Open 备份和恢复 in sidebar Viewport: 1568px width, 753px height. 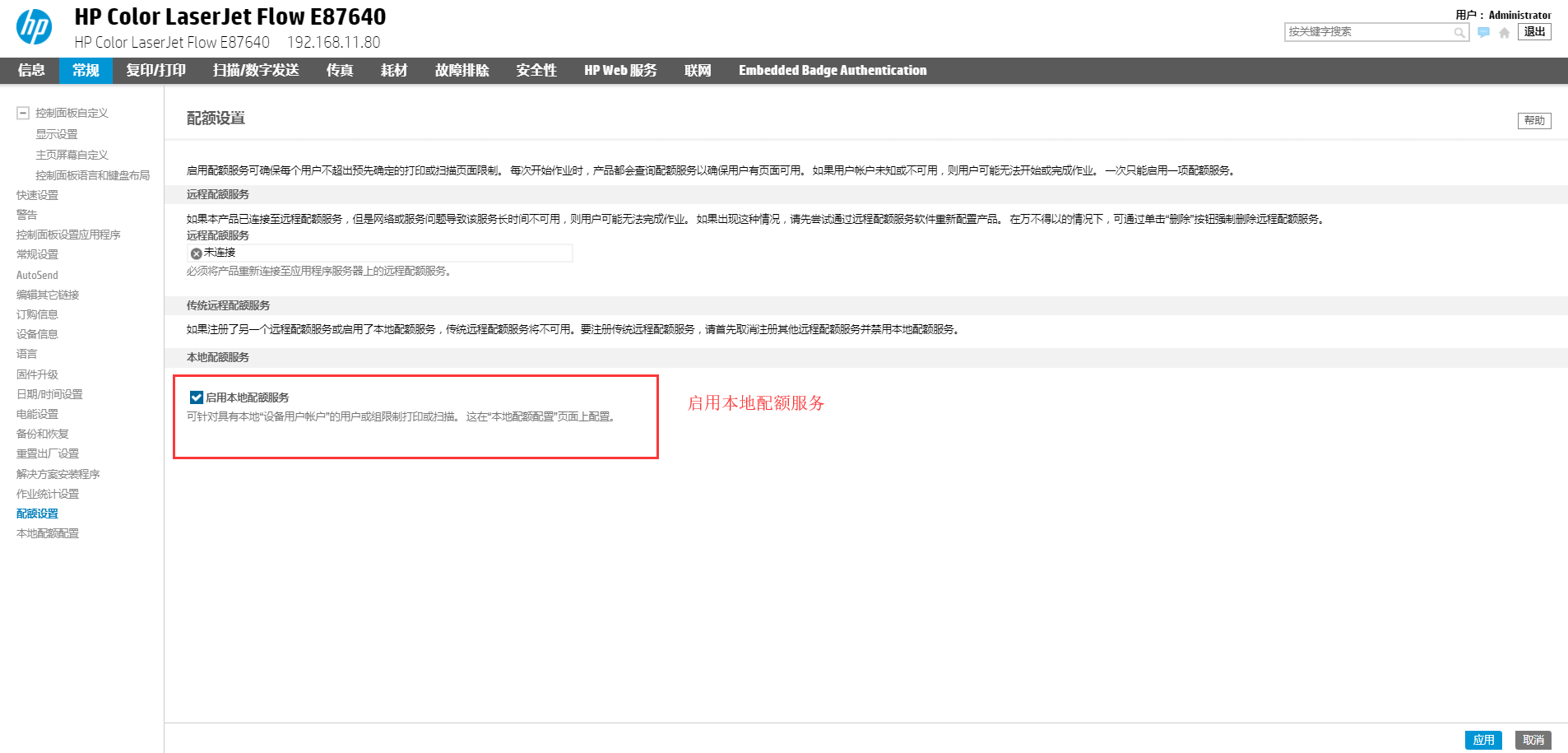click(43, 434)
